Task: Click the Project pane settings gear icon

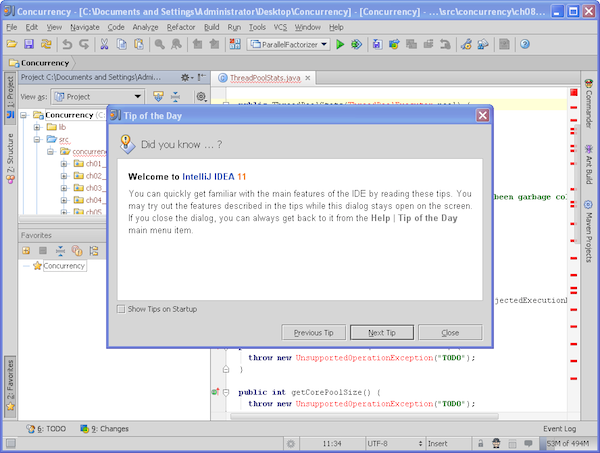Action: (x=201, y=97)
